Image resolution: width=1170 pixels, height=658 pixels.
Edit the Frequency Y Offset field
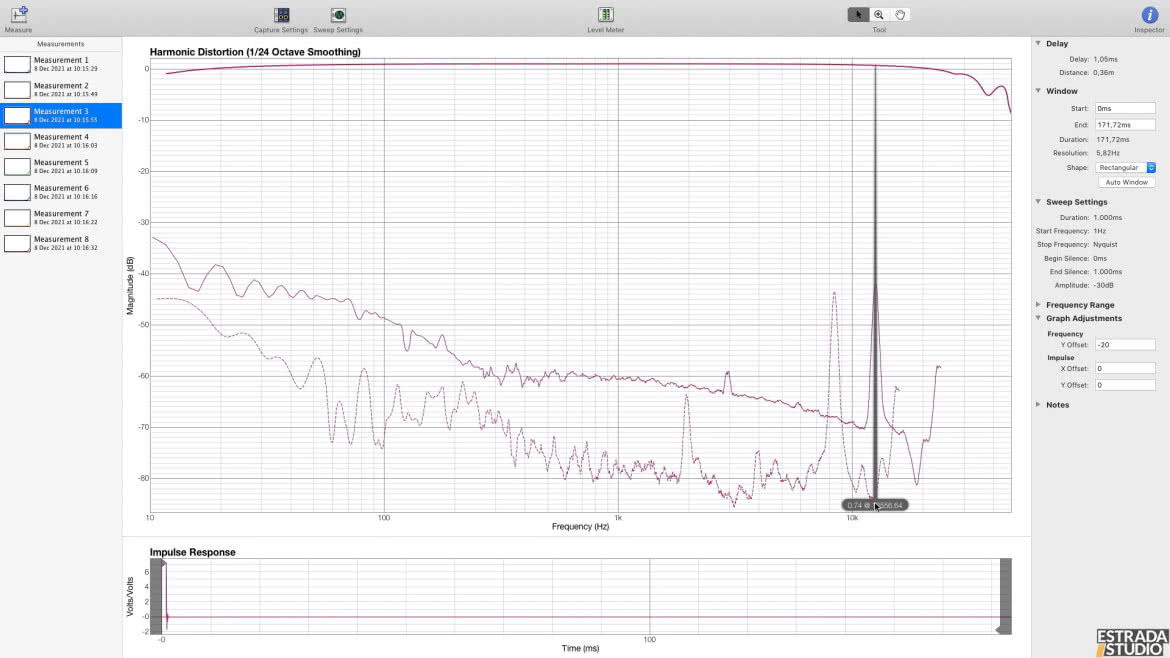[1125, 345]
